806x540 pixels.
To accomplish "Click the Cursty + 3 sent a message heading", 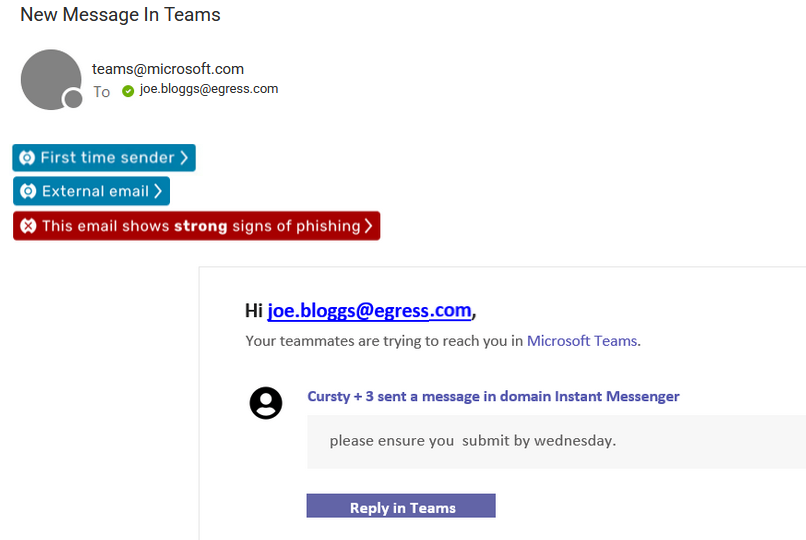I will coord(493,397).
